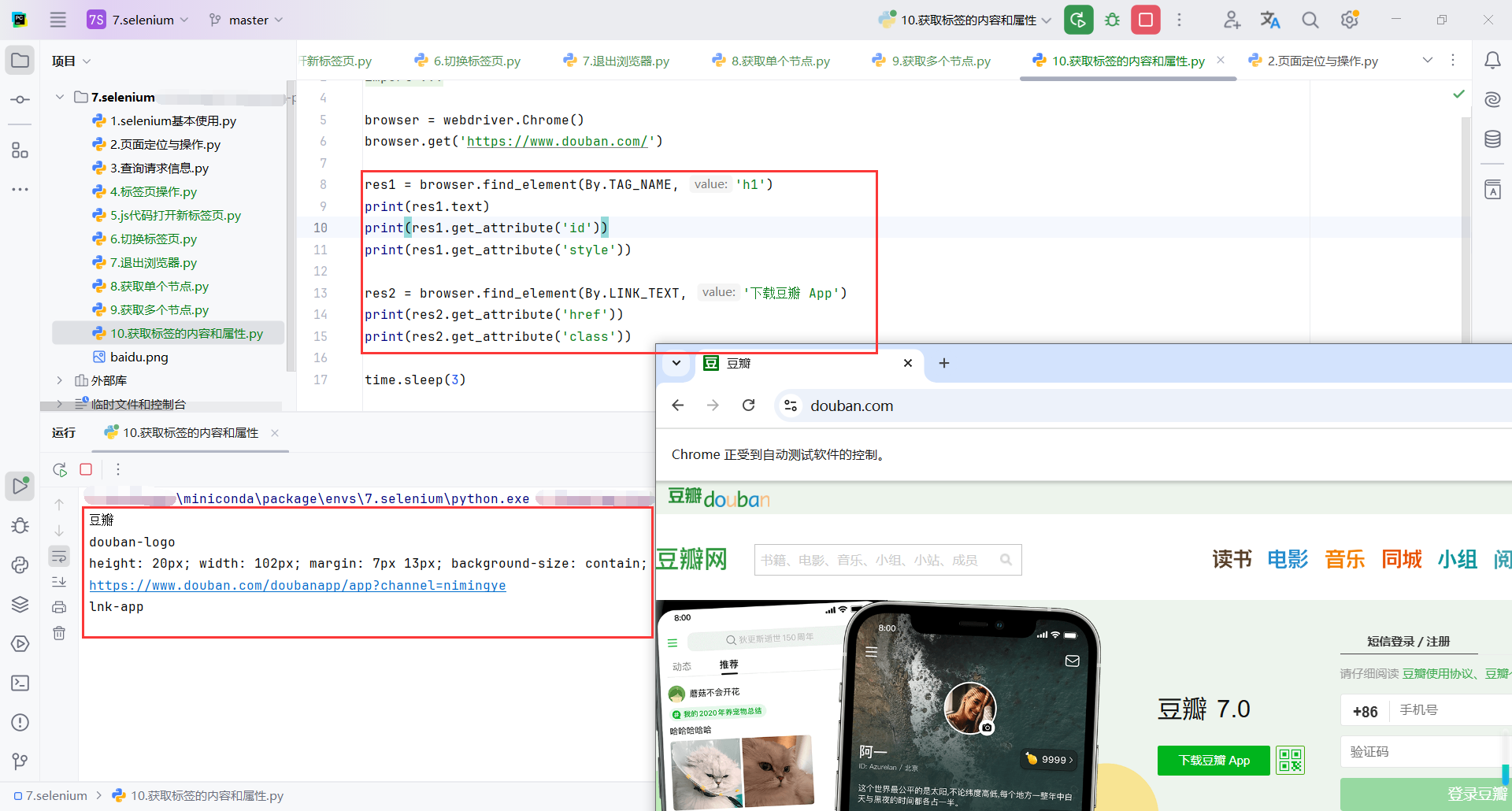Focus the 验证码 input field
The height and width of the screenshot is (811, 1512).
click(1426, 752)
